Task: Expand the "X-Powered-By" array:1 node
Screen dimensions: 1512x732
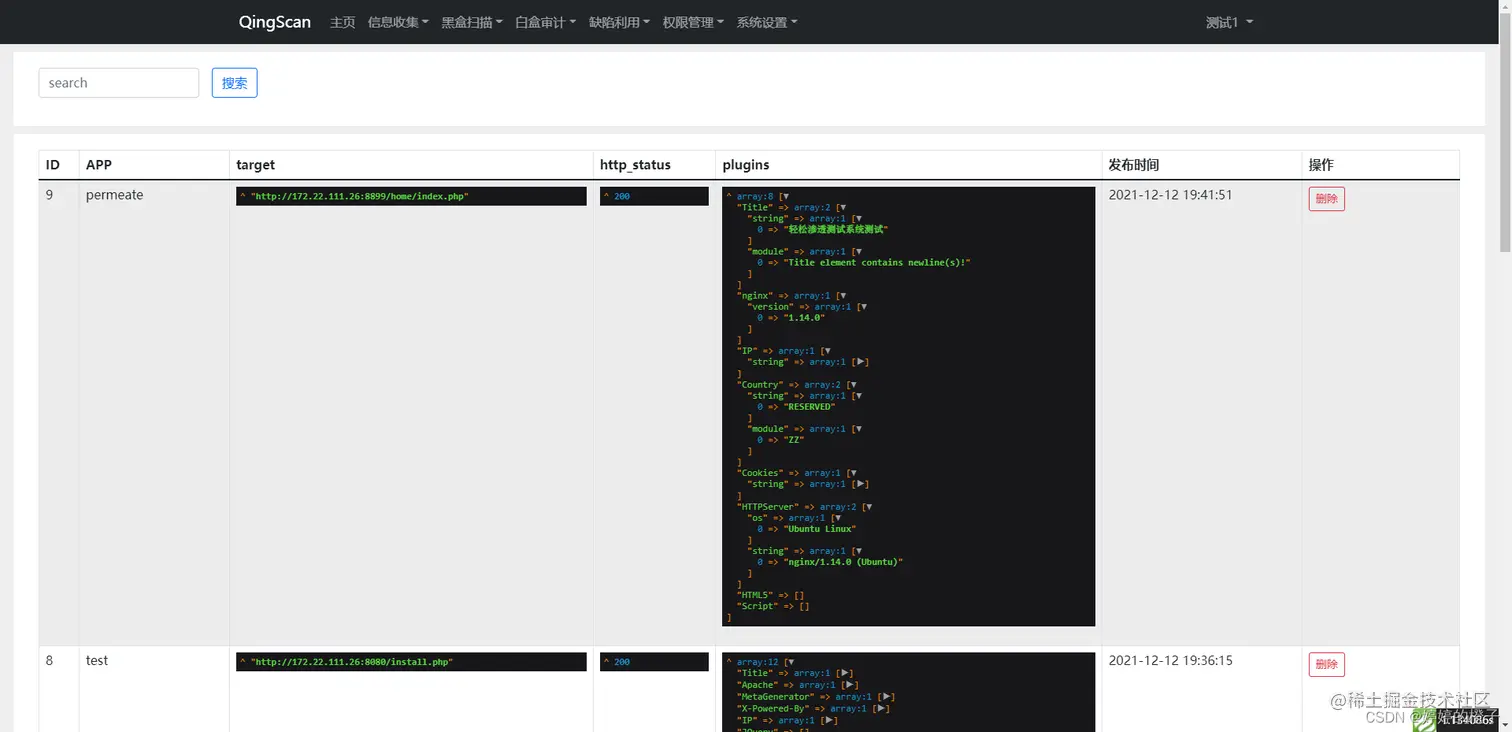Action: [882, 708]
